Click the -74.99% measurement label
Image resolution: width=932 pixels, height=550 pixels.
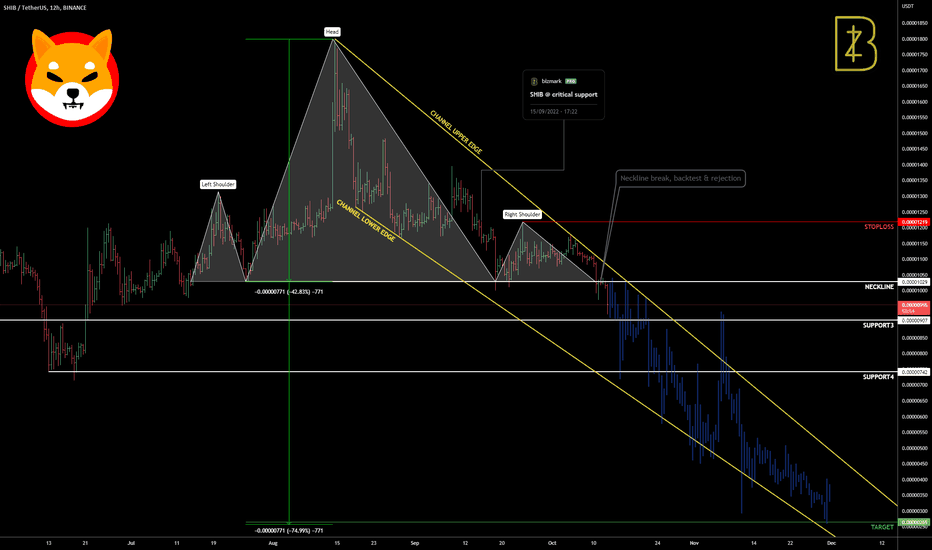click(x=289, y=530)
